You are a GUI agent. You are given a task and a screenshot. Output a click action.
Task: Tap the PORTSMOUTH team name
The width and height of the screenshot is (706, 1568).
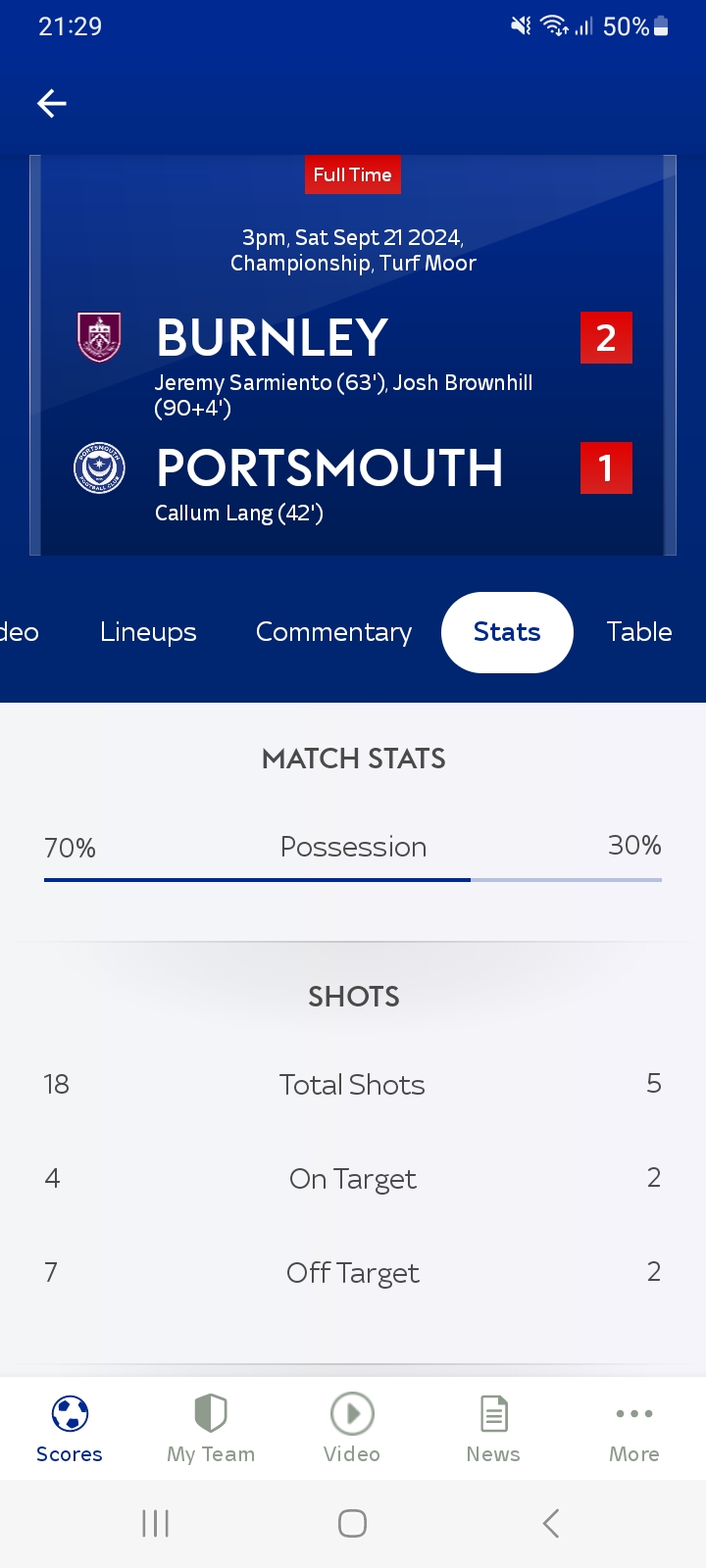pyautogui.click(x=329, y=468)
